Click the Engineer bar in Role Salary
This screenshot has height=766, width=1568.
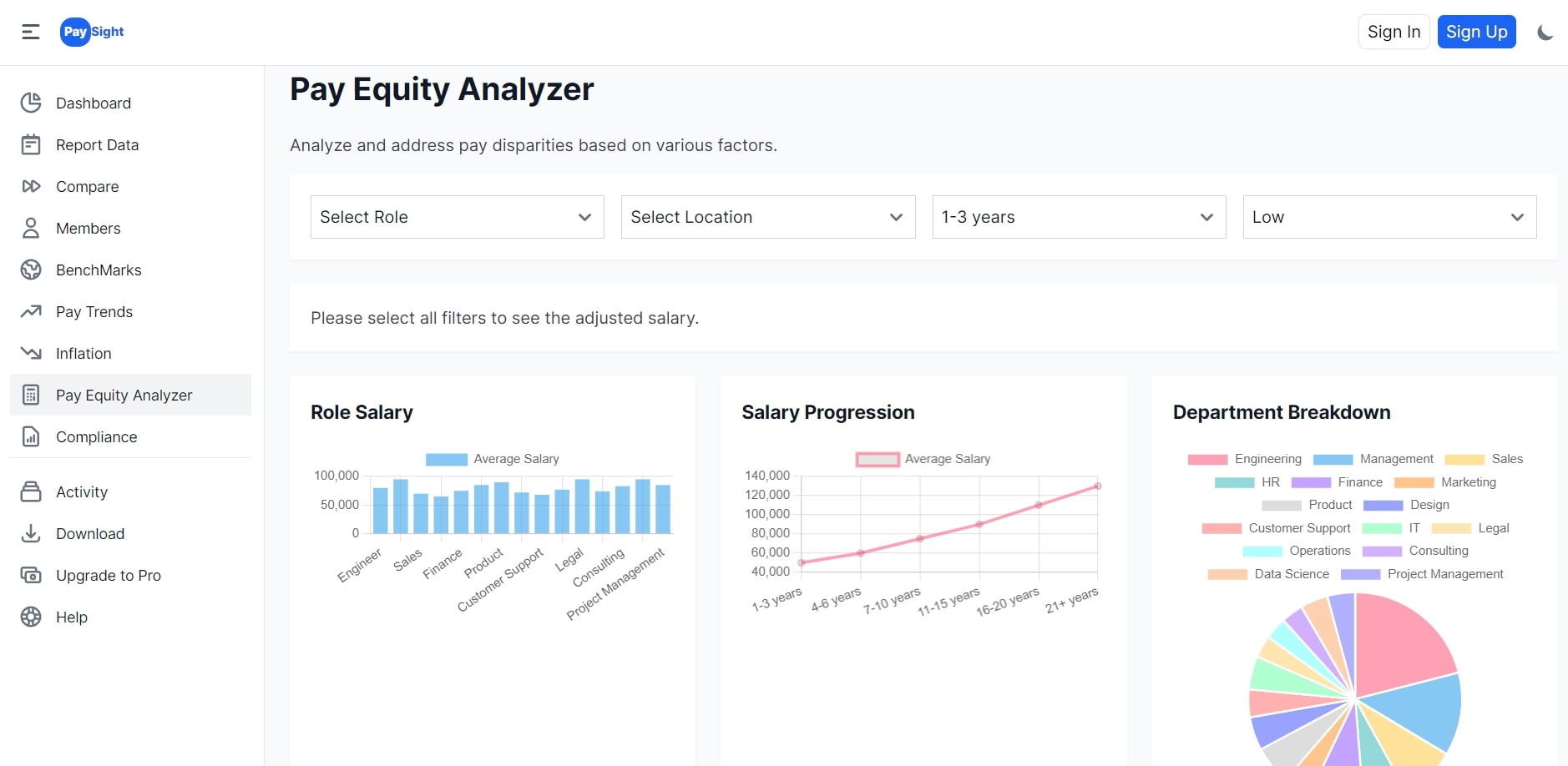click(x=380, y=511)
